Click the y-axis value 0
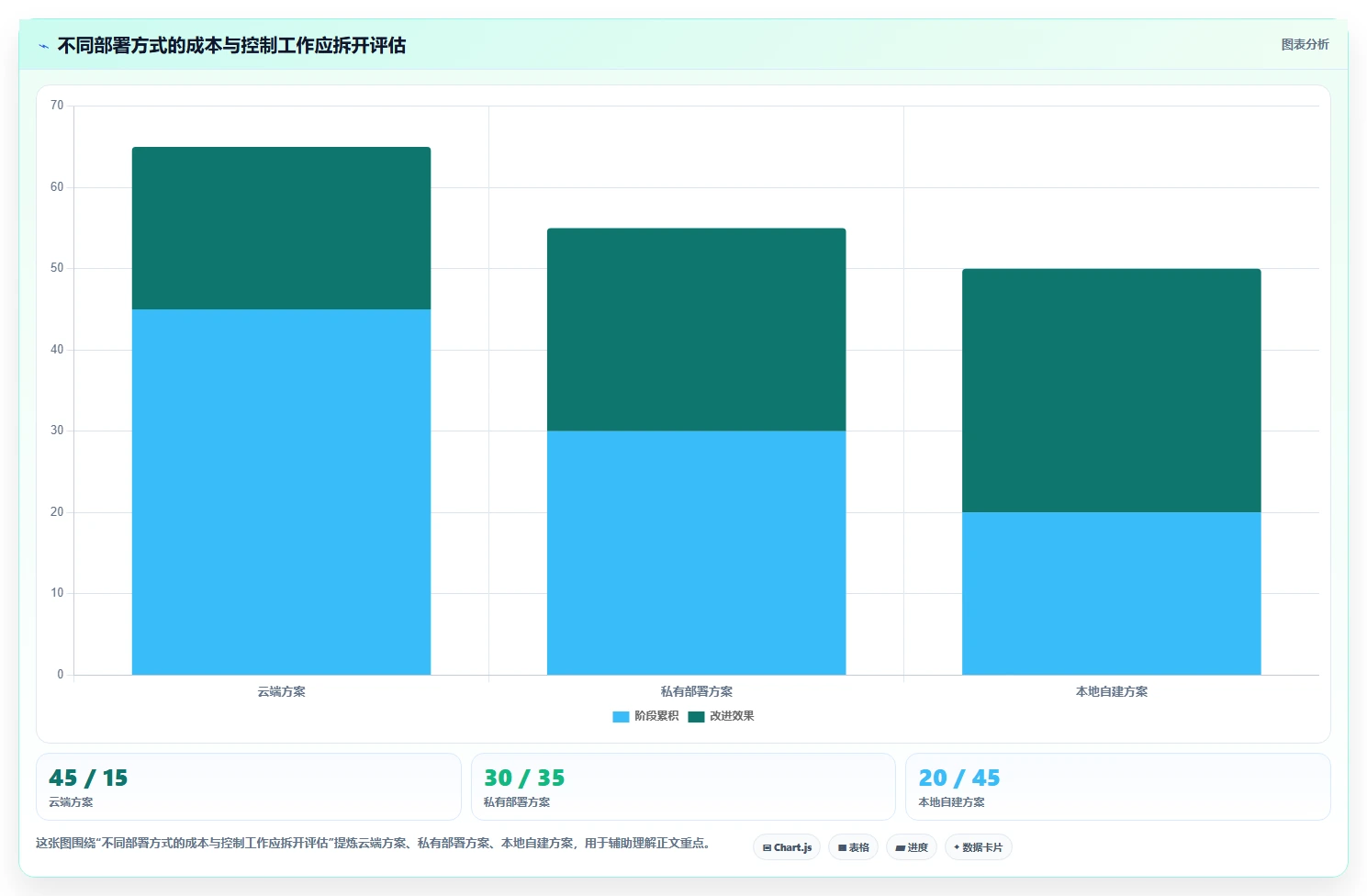Image resolution: width=1367 pixels, height=896 pixels. point(61,675)
